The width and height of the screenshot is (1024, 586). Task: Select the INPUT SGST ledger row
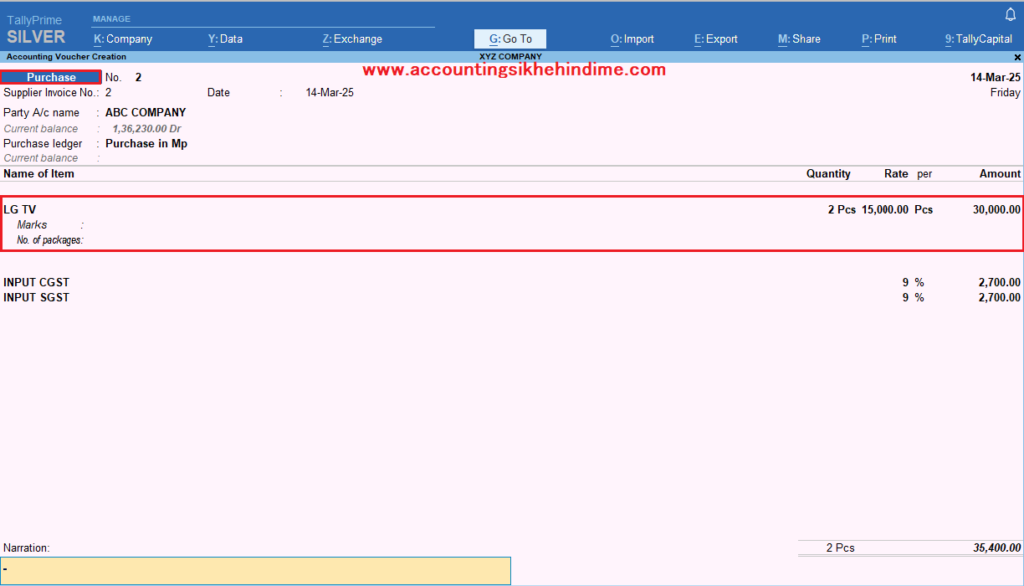tap(512, 297)
